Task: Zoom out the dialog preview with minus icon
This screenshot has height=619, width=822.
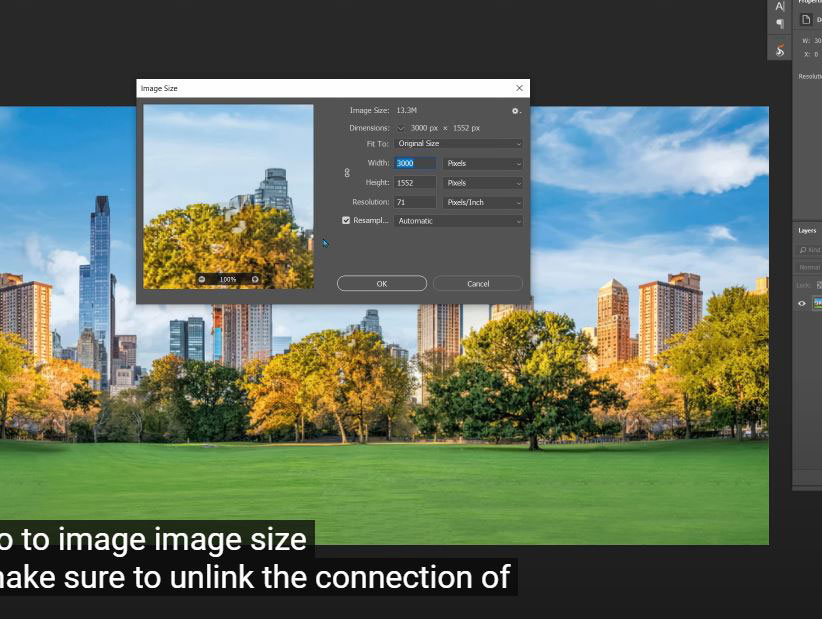Action: (202, 279)
